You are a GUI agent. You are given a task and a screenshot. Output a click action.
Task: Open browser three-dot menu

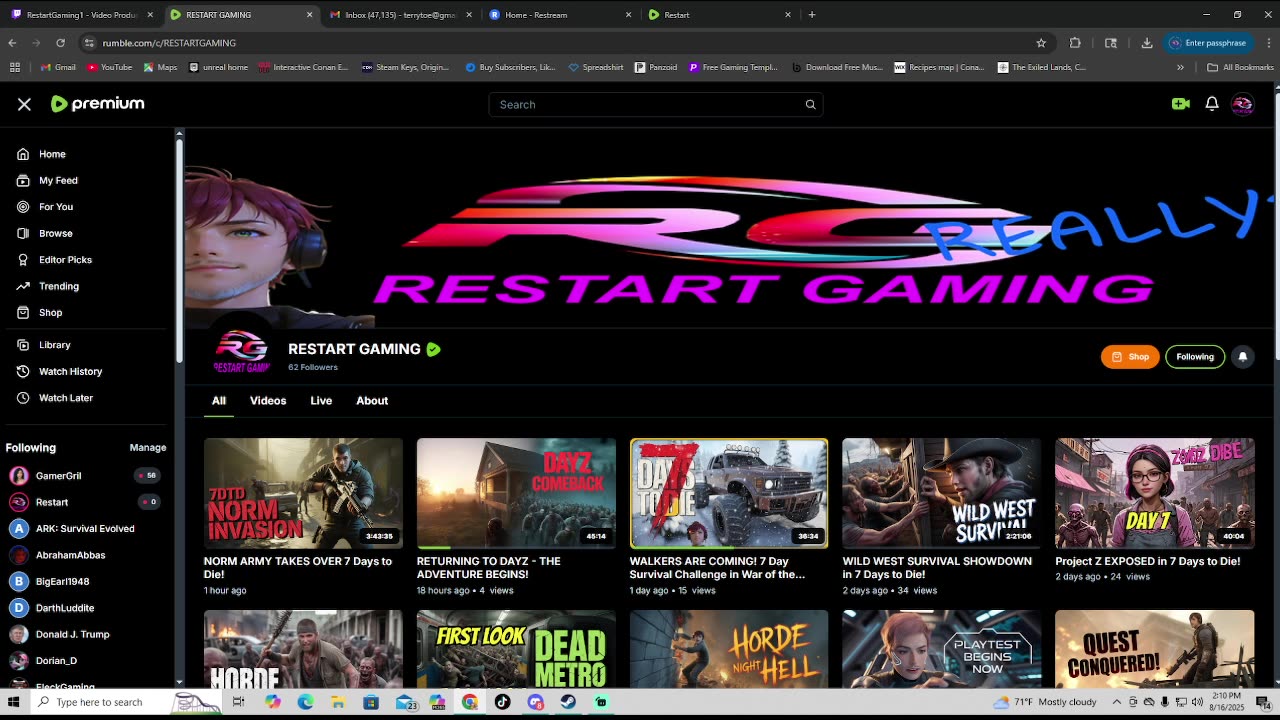[1268, 43]
